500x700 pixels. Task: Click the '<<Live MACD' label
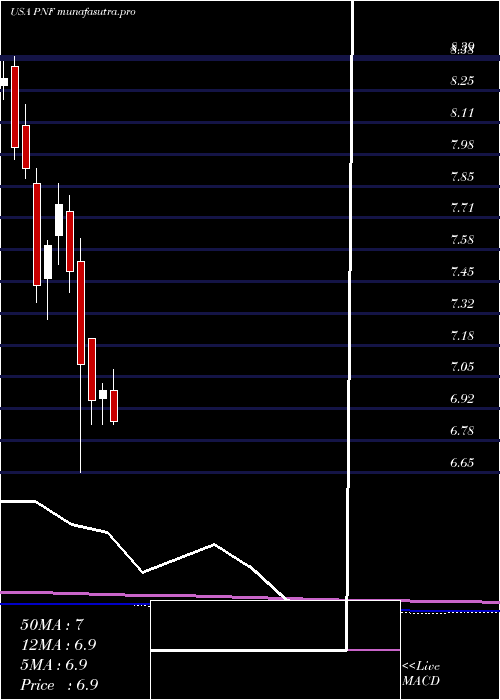(x=421, y=674)
